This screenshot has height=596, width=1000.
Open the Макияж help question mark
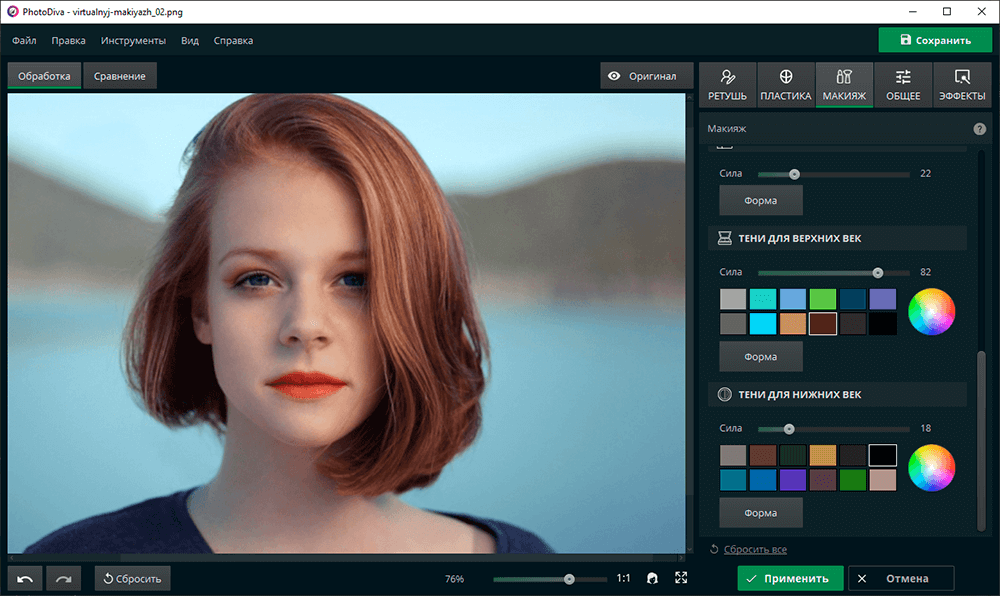pos(979,129)
